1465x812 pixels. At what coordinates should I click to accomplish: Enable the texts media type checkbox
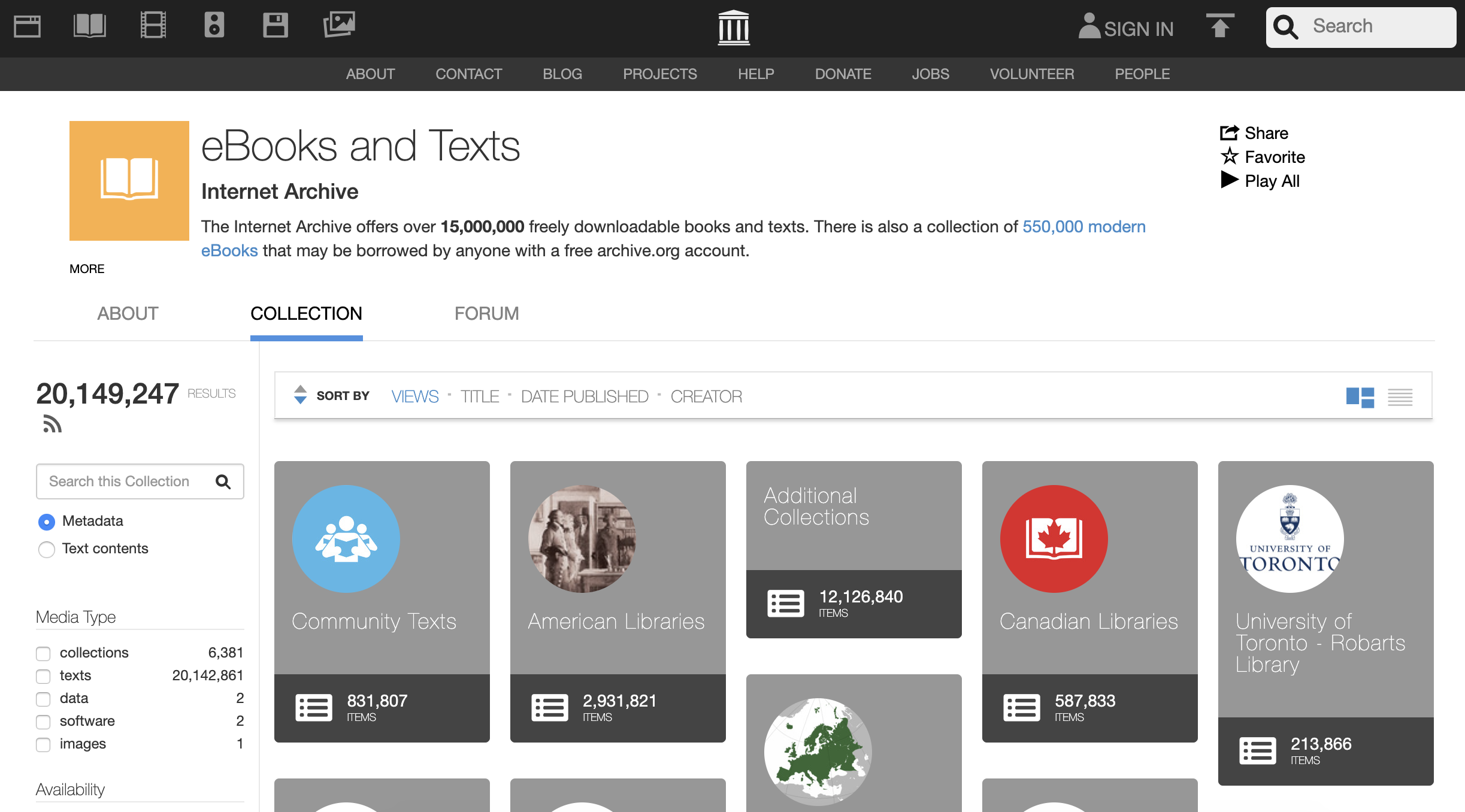click(43, 676)
